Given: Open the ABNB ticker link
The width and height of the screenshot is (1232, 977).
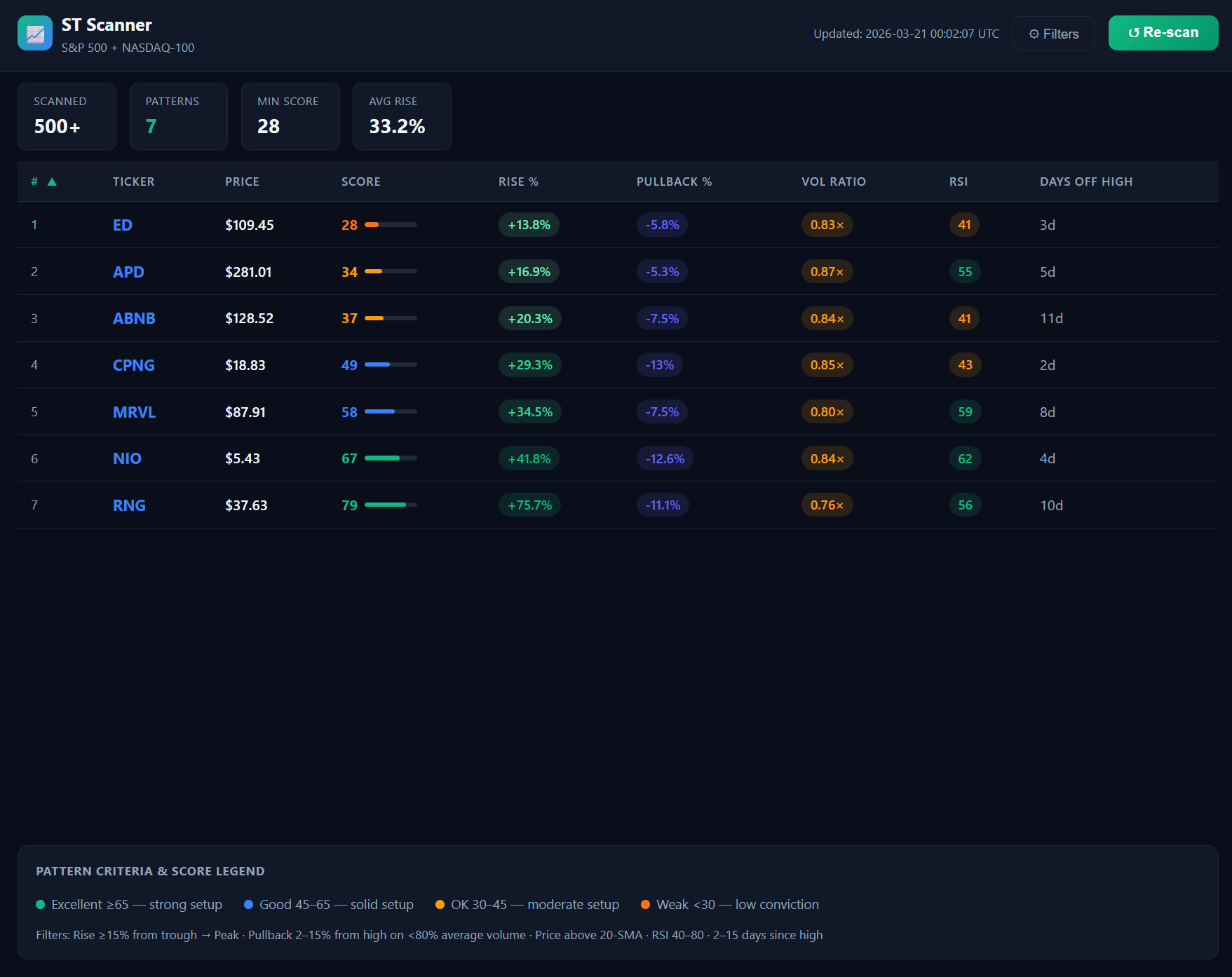Looking at the screenshot, I should tap(134, 318).
